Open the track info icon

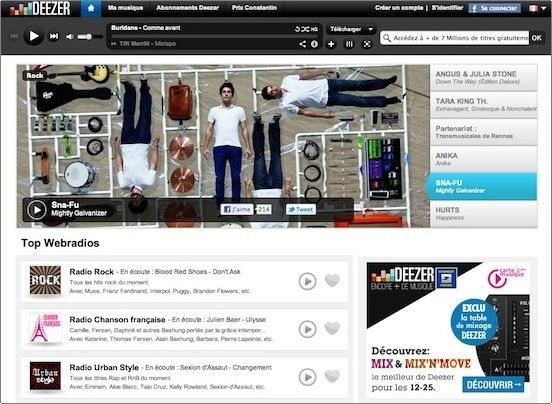(x=314, y=44)
